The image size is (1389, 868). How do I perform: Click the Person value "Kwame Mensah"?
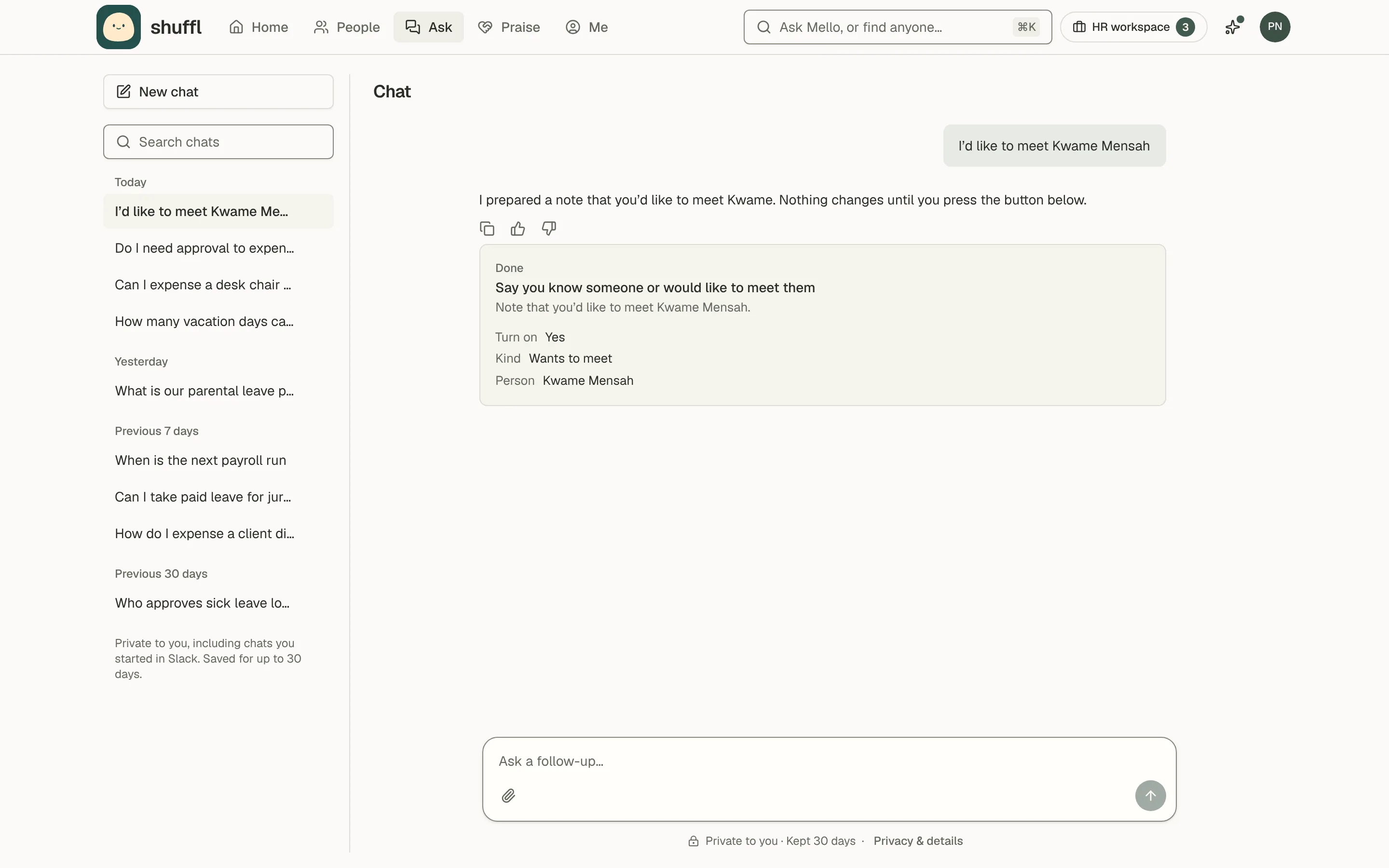coord(588,380)
